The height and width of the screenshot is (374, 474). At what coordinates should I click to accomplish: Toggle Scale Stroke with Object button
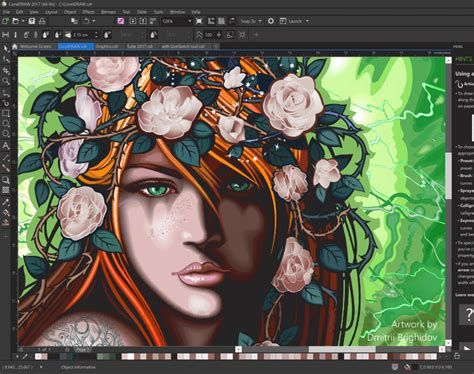click(x=230, y=35)
